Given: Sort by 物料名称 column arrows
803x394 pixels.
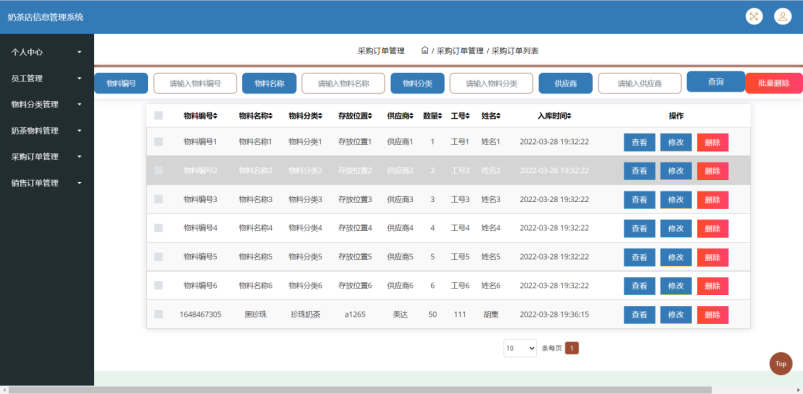Looking at the screenshot, I should point(270,116).
